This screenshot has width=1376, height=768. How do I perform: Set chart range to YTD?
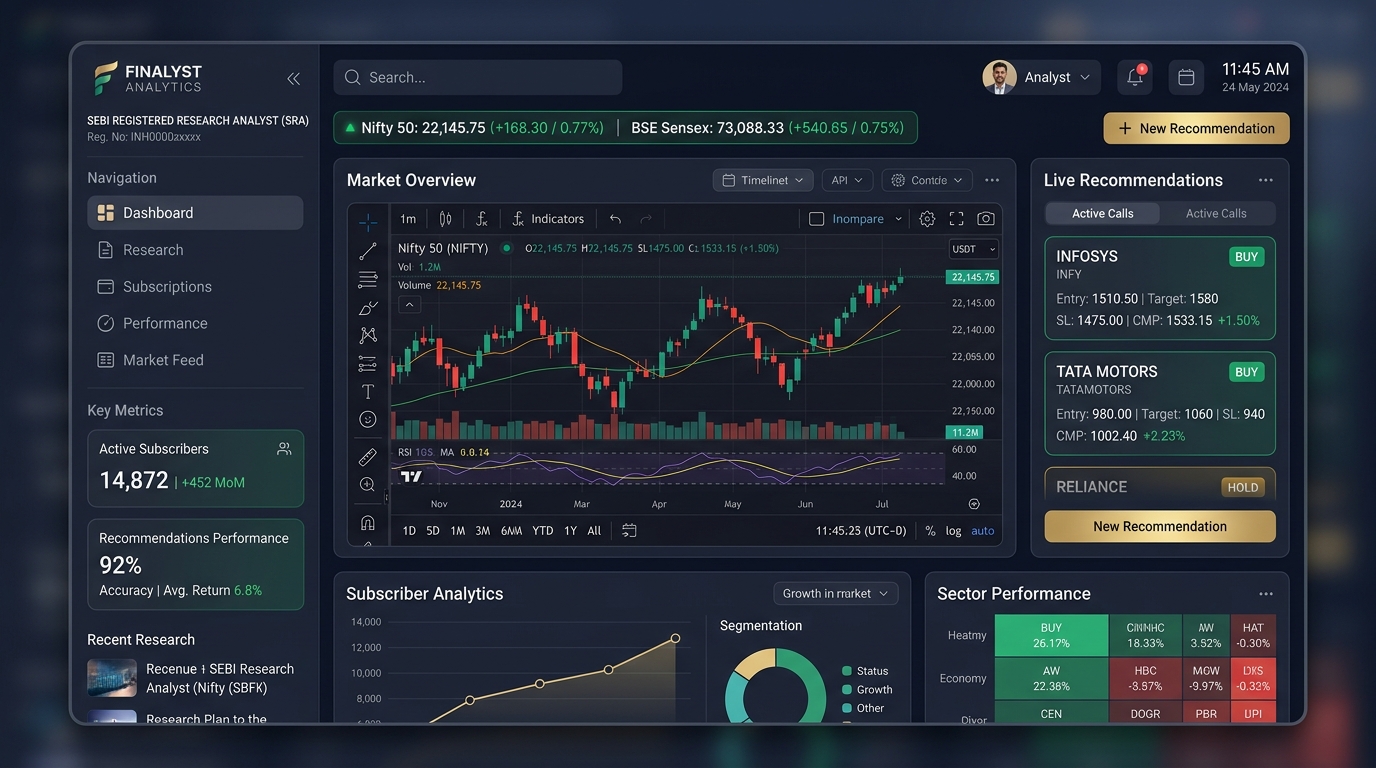click(542, 531)
